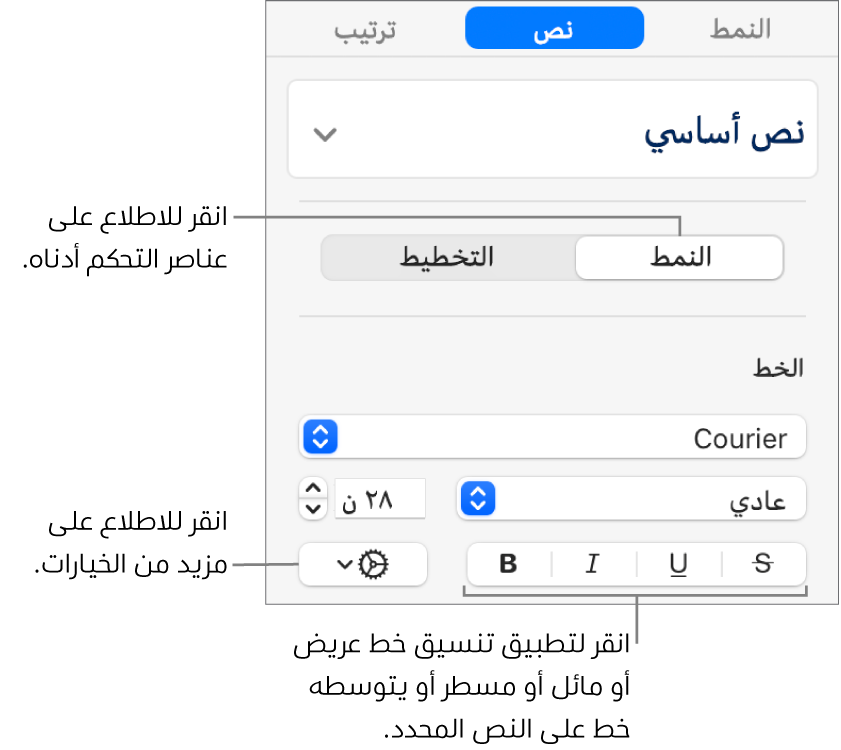The width and height of the screenshot is (841, 750).
Task: Click the blue arrows on Courier font popup
Action: (320, 437)
